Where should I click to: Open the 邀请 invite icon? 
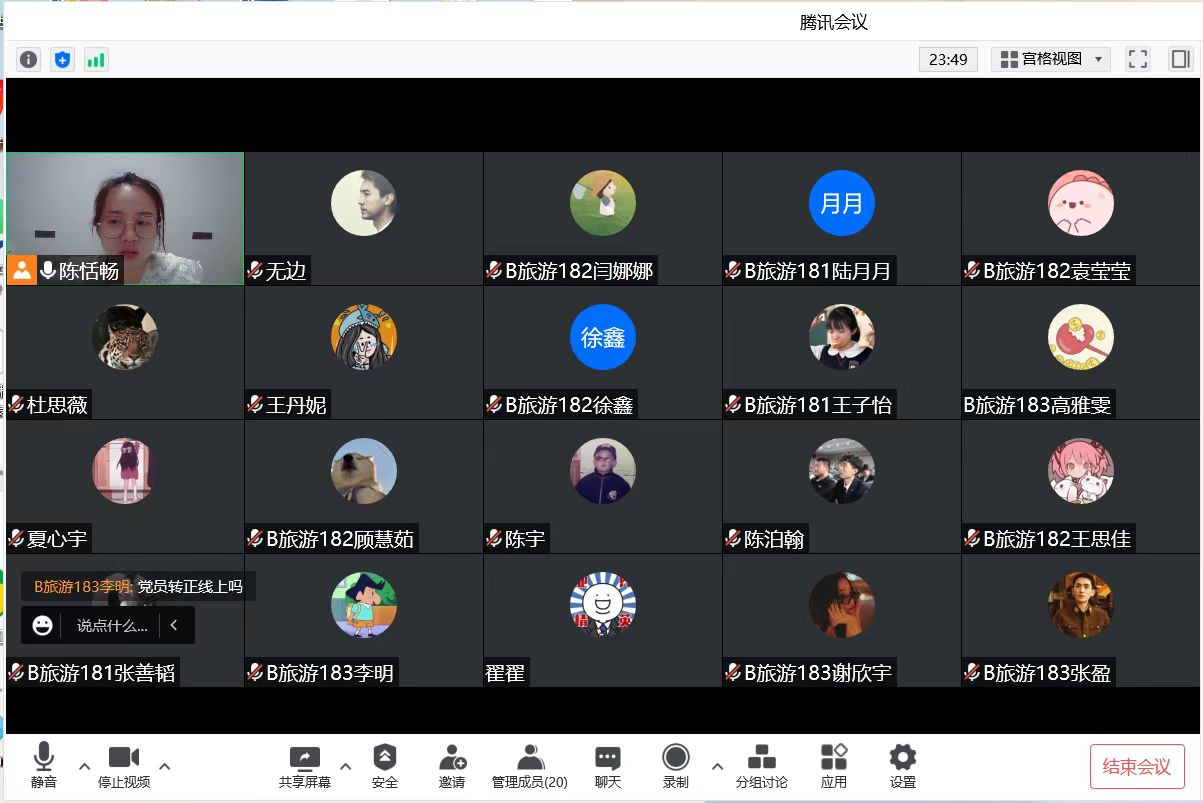[x=452, y=767]
